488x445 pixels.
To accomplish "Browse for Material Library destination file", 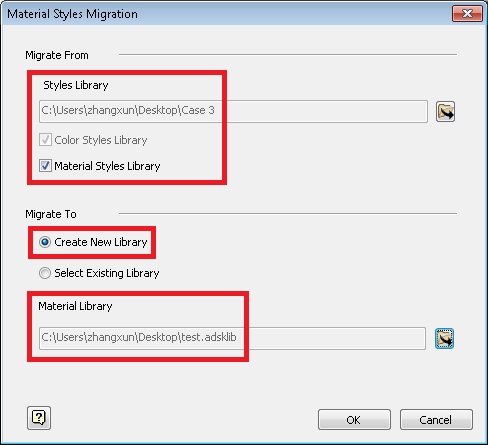I will [444, 339].
